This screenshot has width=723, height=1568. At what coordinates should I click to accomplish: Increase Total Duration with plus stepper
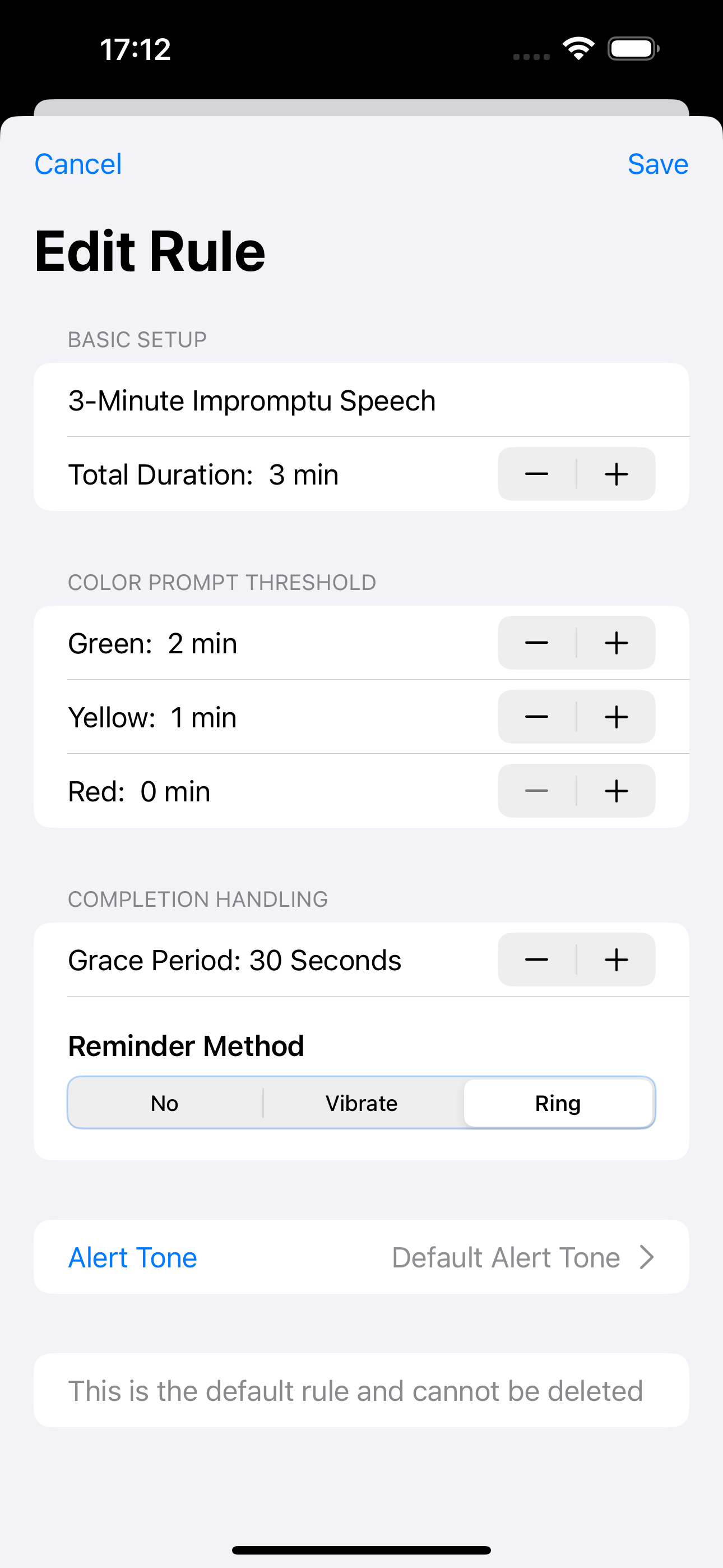click(616, 474)
